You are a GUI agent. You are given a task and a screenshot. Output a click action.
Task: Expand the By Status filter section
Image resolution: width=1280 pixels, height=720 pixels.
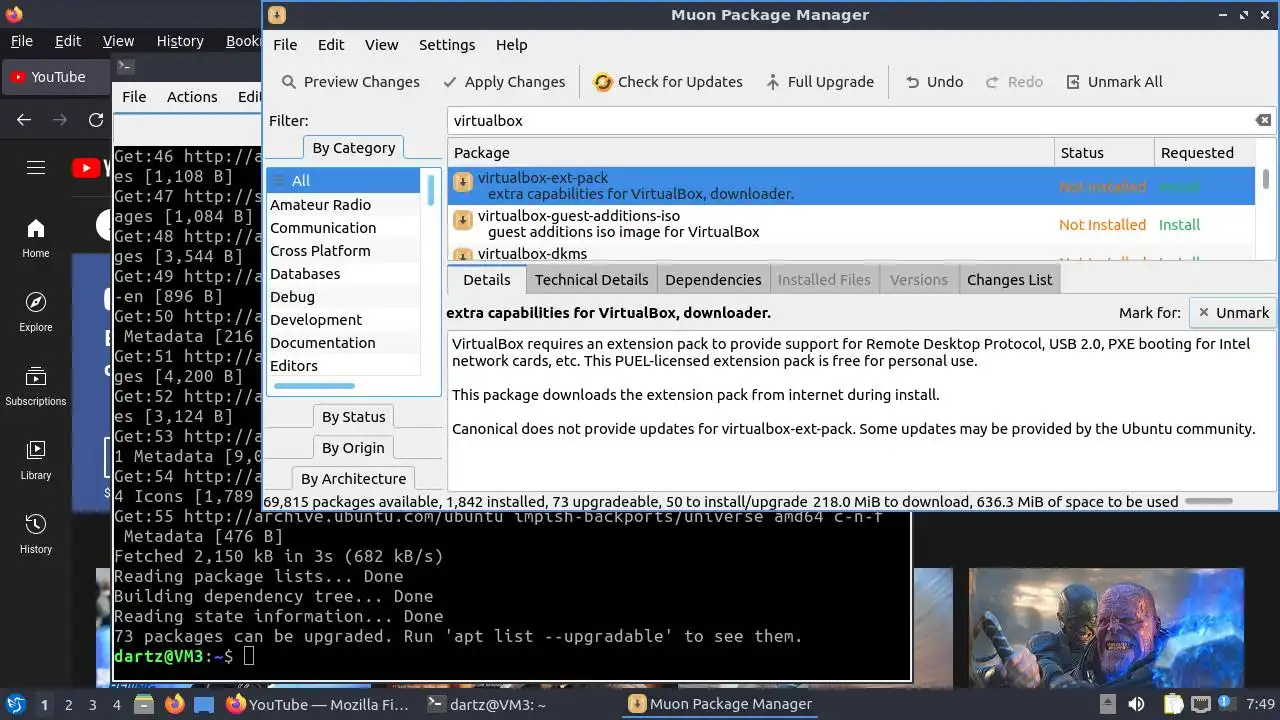[353, 417]
